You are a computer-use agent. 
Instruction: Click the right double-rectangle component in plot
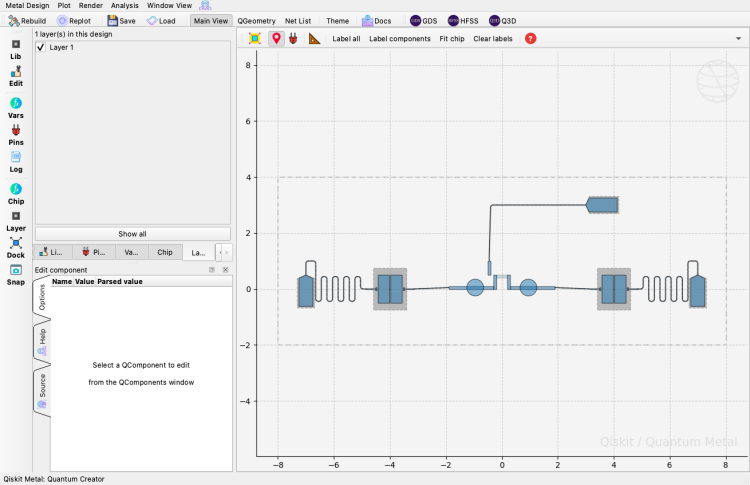coord(614,289)
